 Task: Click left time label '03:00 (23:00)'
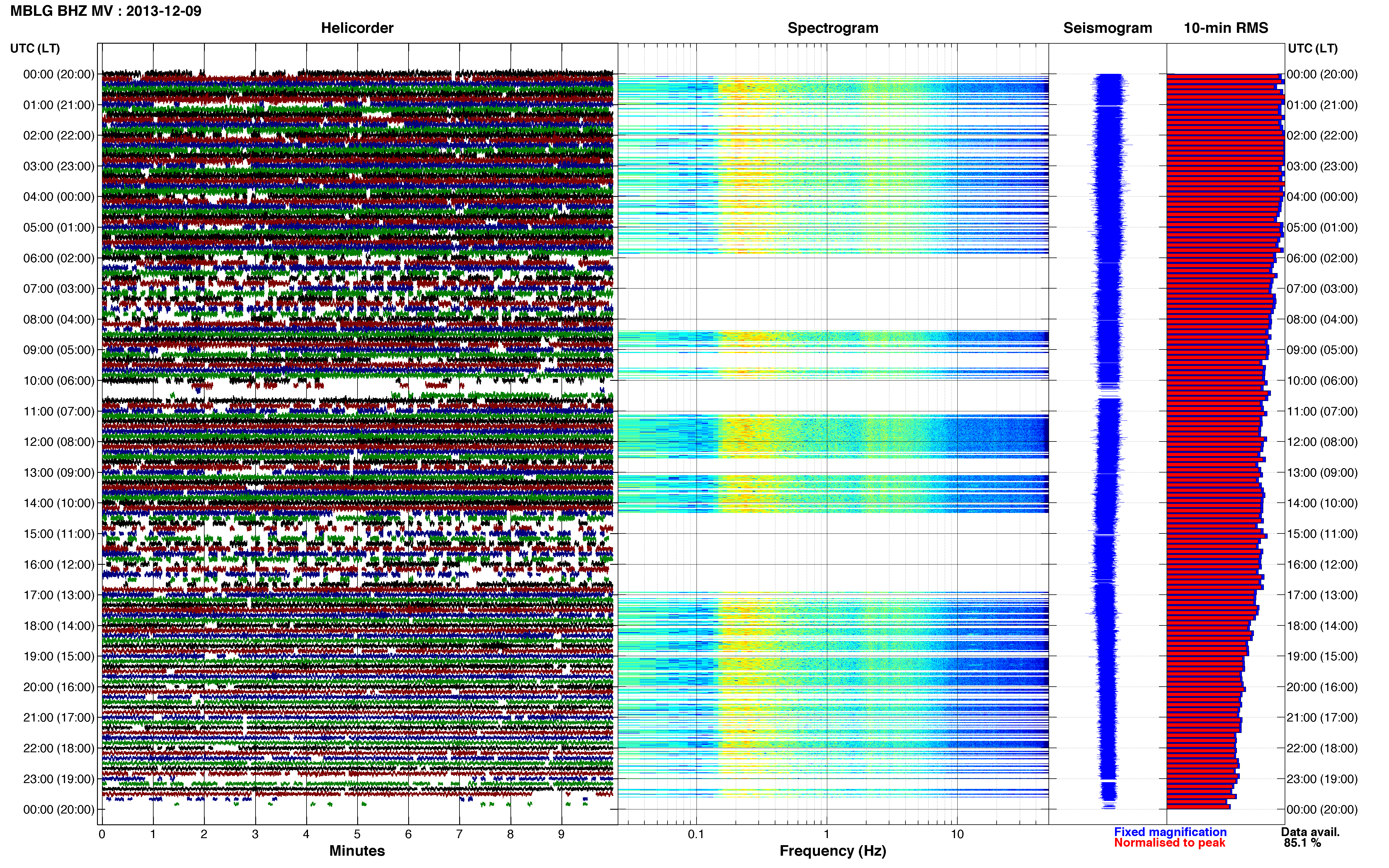click(59, 166)
